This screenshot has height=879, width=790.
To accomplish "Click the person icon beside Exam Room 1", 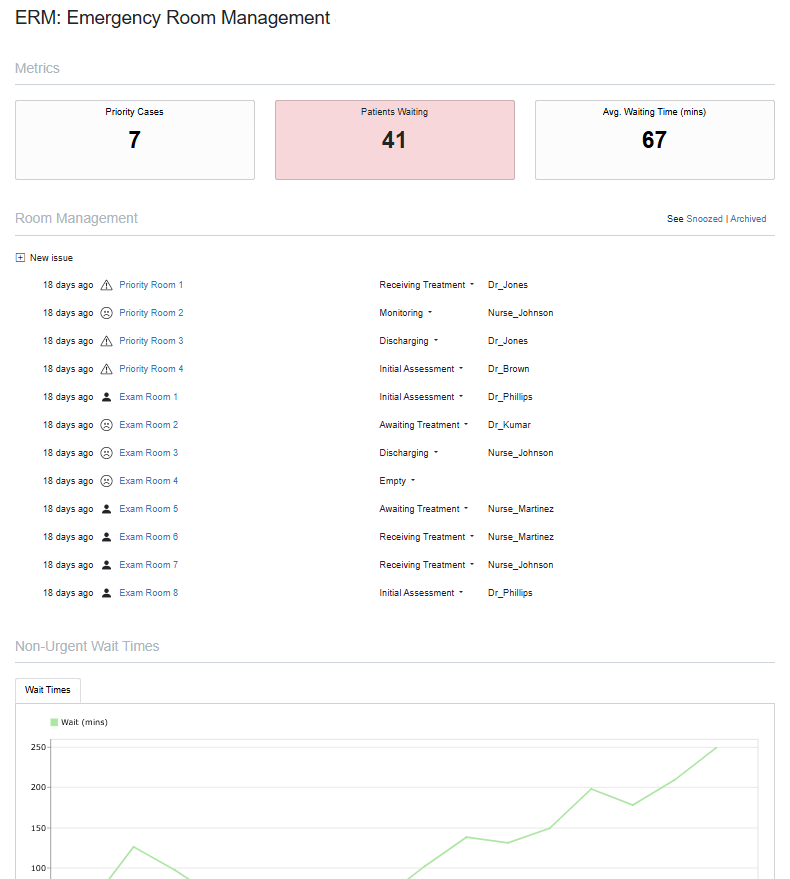I will [x=106, y=397].
